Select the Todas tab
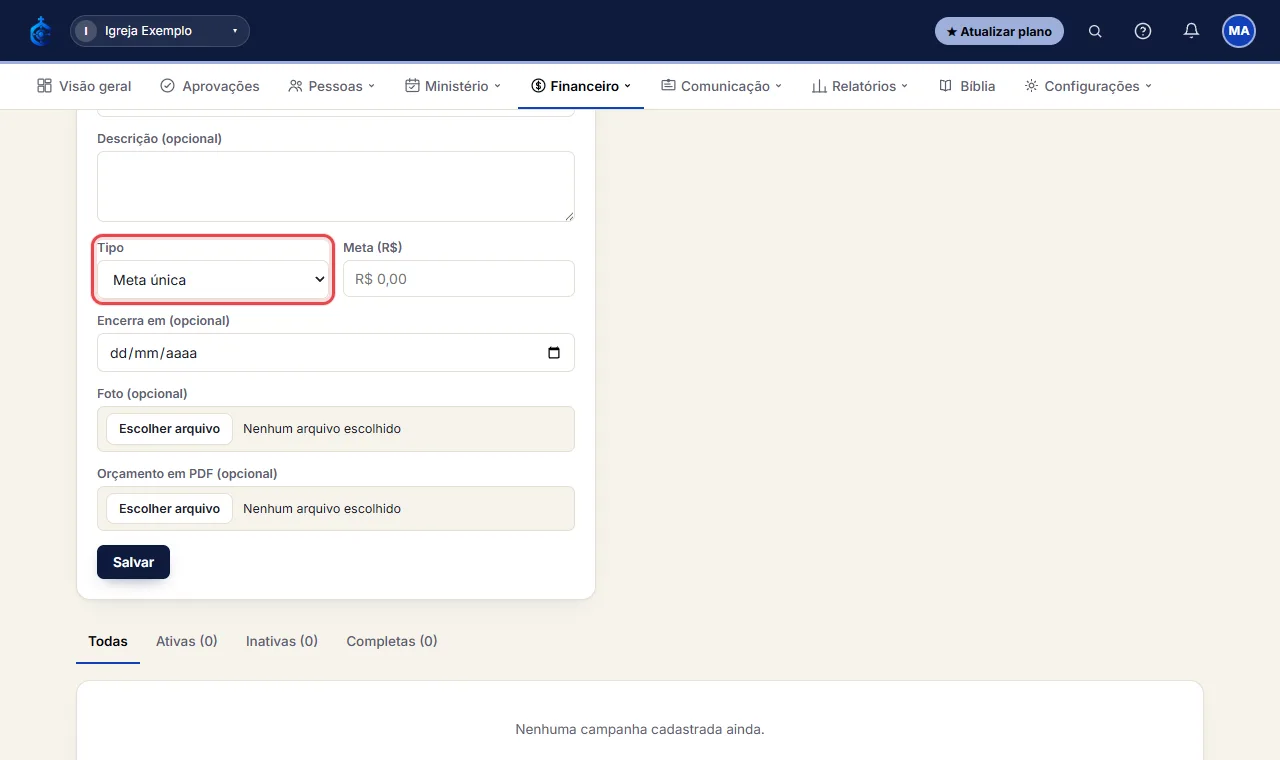The height and width of the screenshot is (760, 1280). (108, 641)
